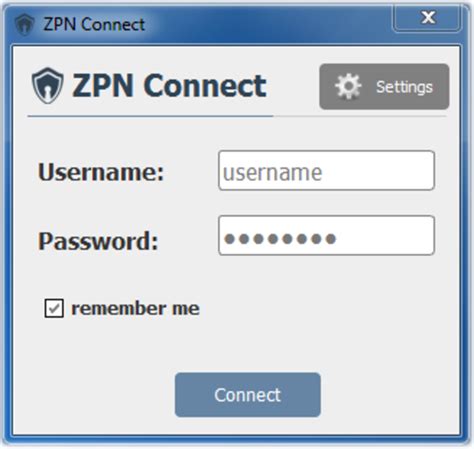
Task: Focus the Username input field
Action: (x=326, y=171)
